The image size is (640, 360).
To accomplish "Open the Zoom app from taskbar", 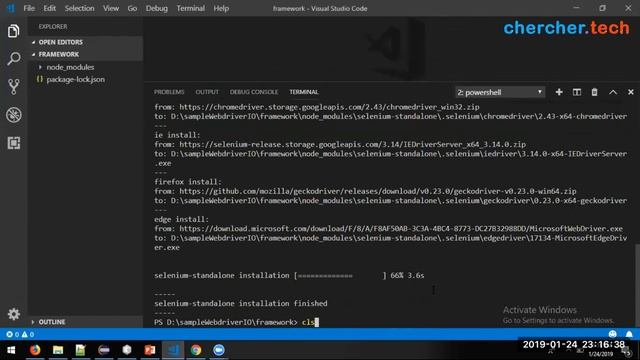I will (219, 350).
